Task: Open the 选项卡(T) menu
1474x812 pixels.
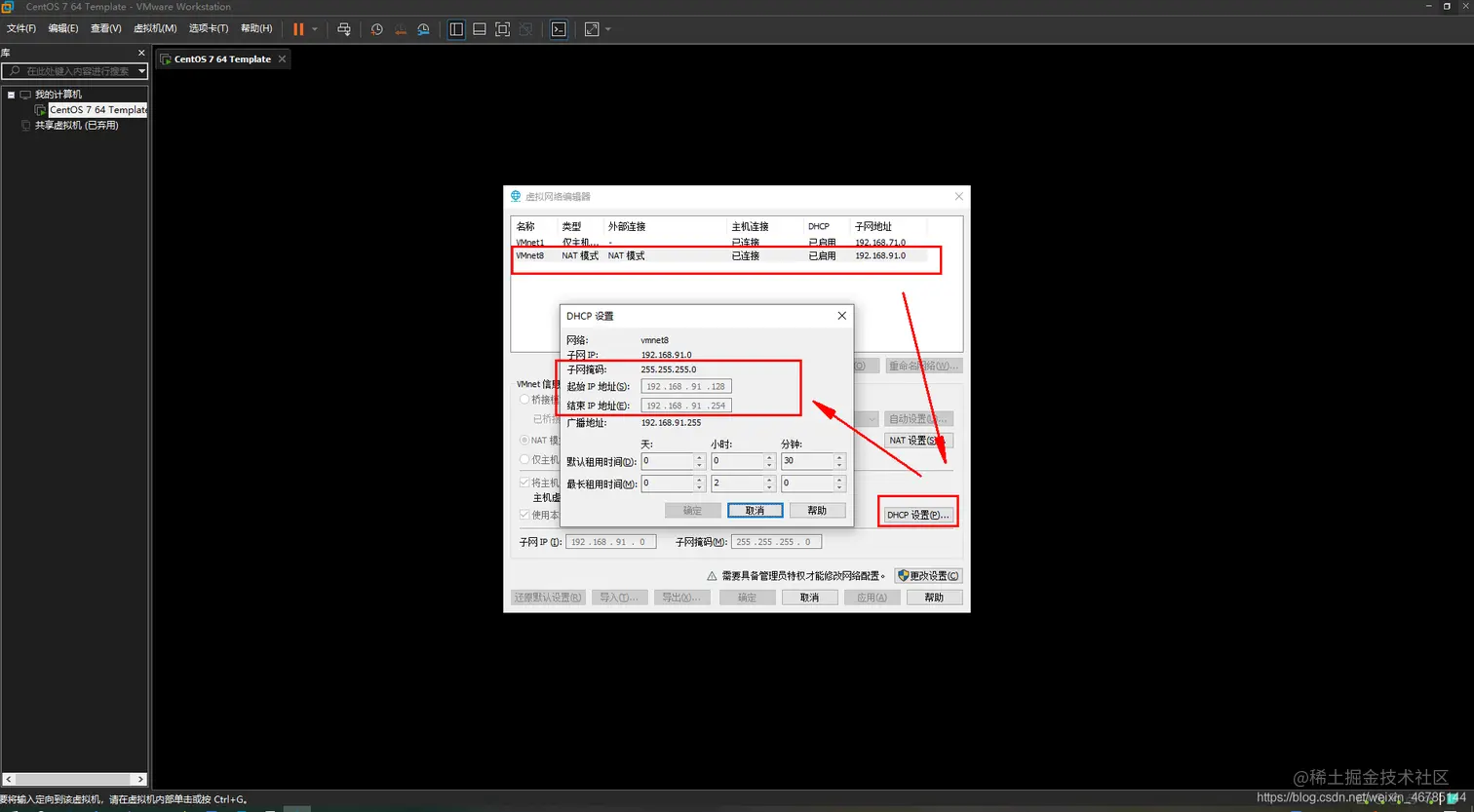Action: coord(209,29)
